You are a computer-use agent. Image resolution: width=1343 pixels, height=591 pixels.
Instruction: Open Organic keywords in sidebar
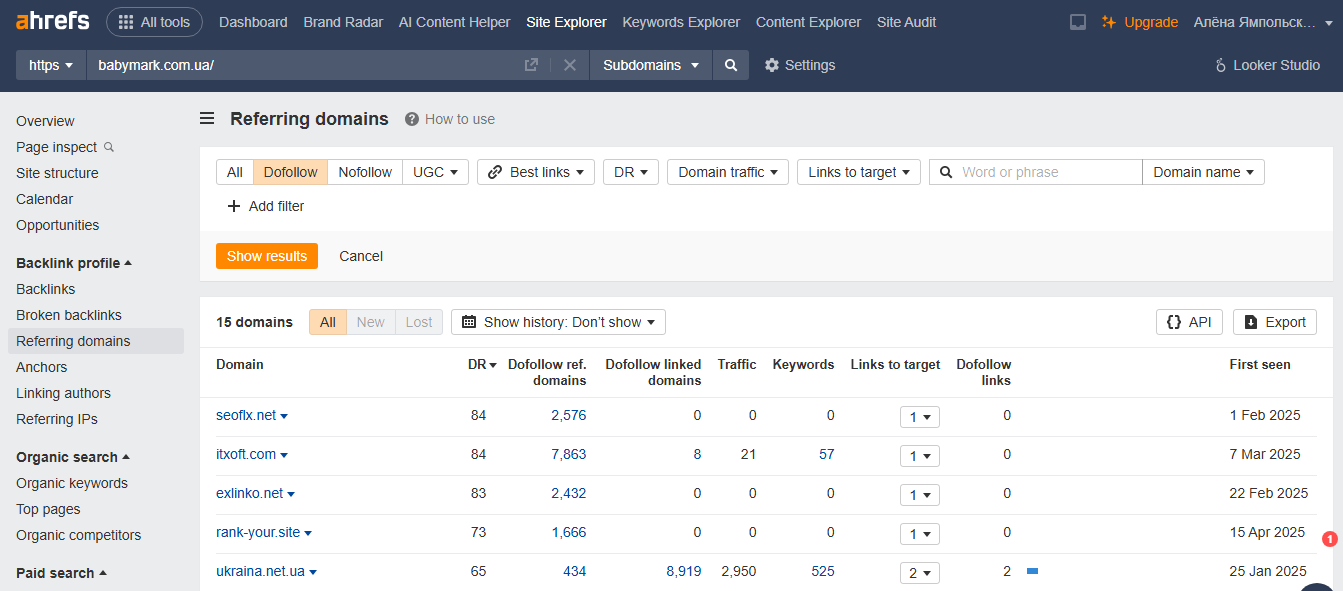point(72,483)
